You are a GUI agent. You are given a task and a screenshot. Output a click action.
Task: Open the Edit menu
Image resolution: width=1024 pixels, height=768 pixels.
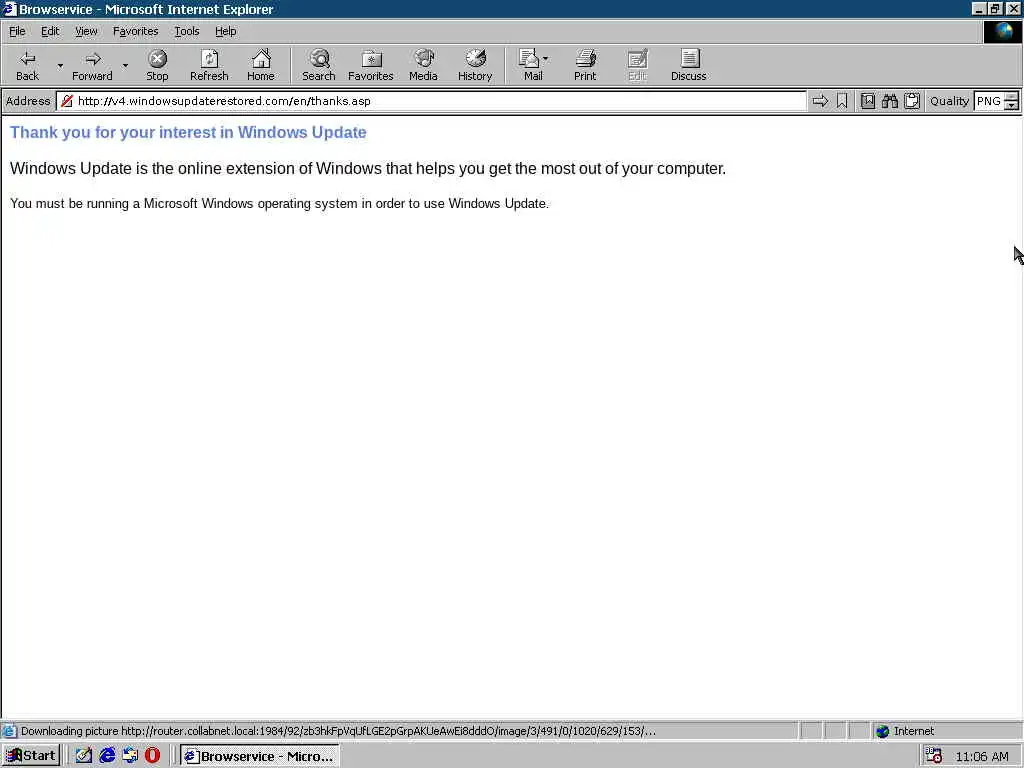coord(50,31)
